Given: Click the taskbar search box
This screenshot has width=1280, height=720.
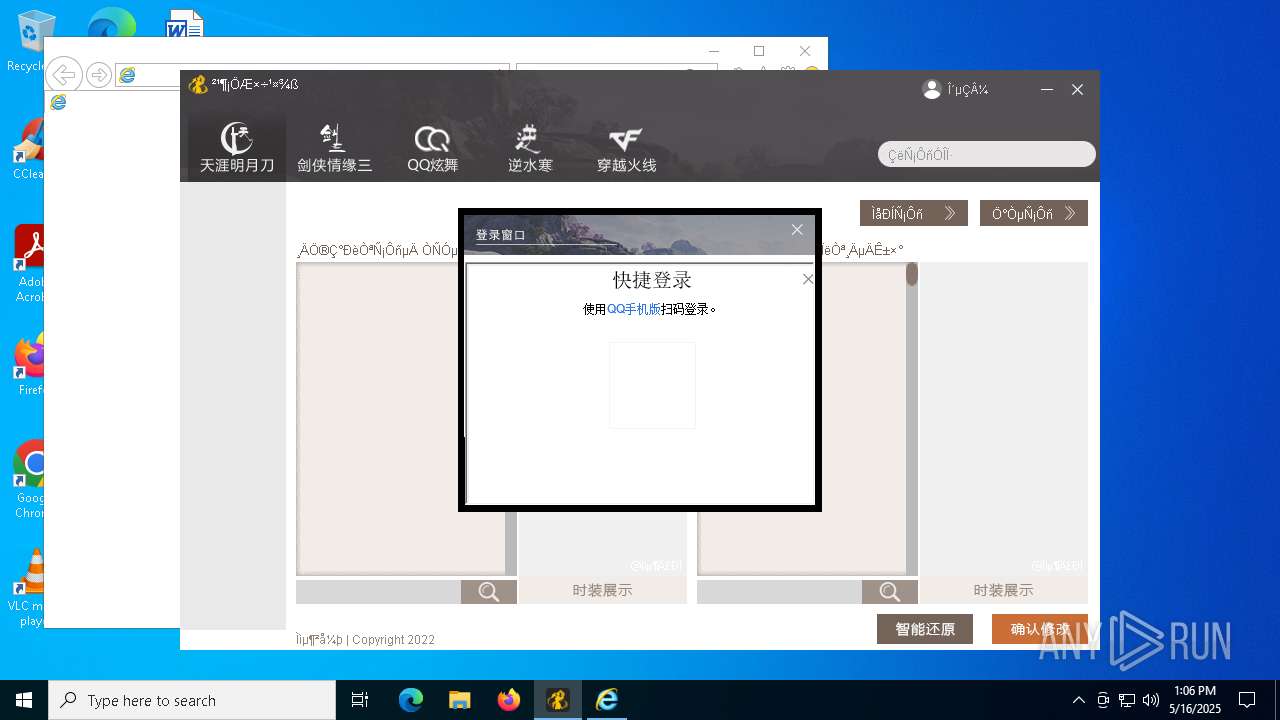Looking at the screenshot, I should pos(192,700).
